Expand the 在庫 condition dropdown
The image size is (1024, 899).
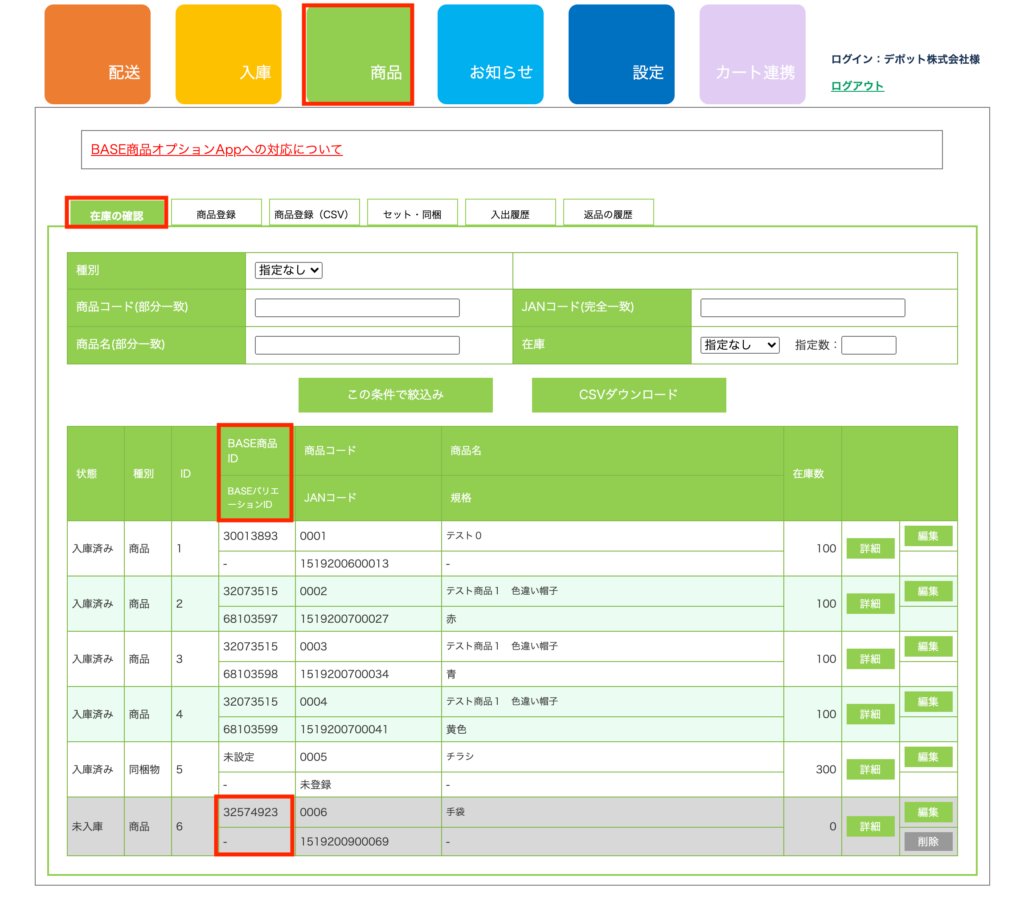tap(740, 345)
